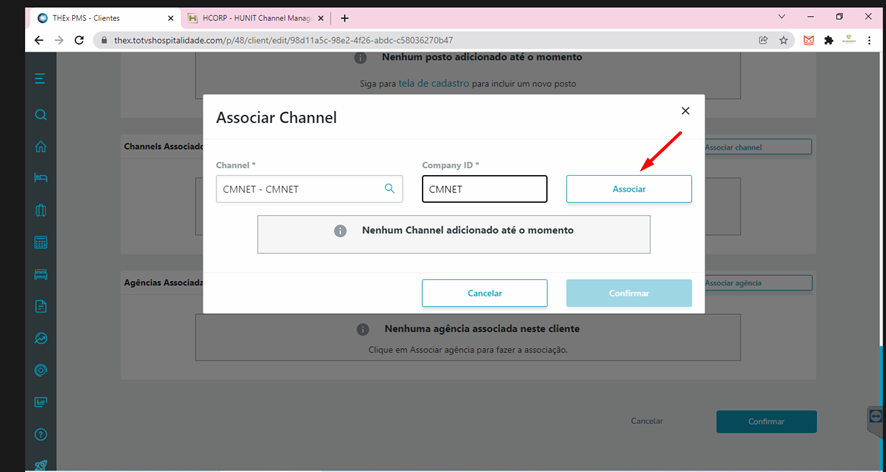Click the red mail extension icon
The height and width of the screenshot is (472, 886).
click(809, 40)
